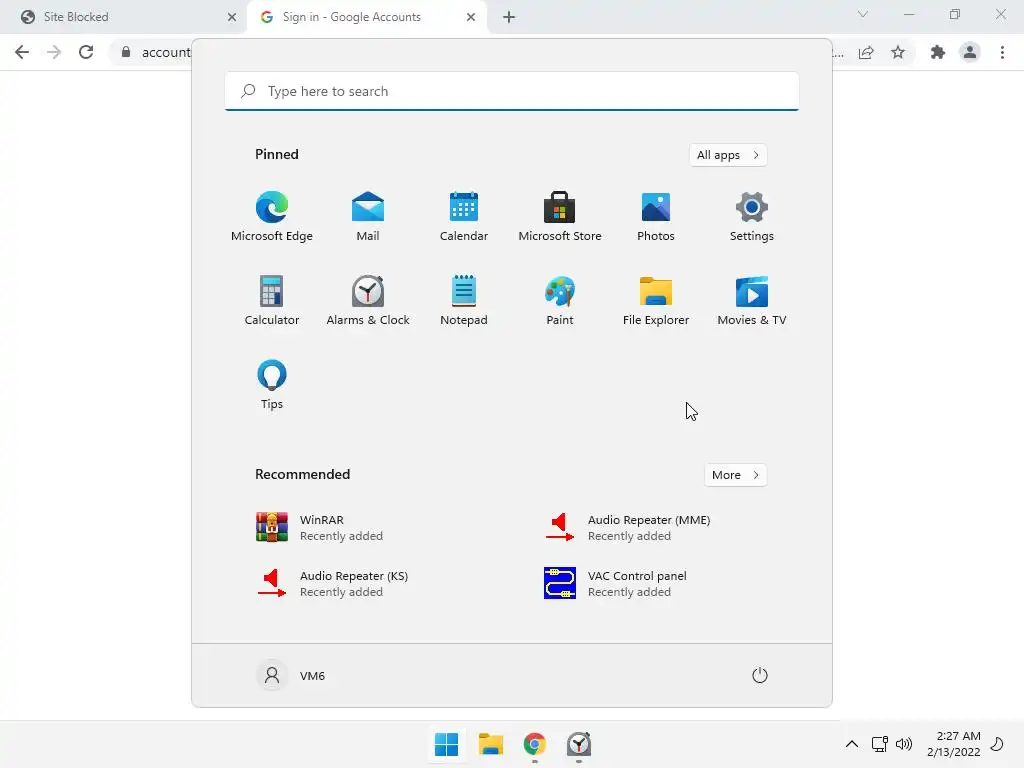Click the site lock icon in address bar

(126, 52)
